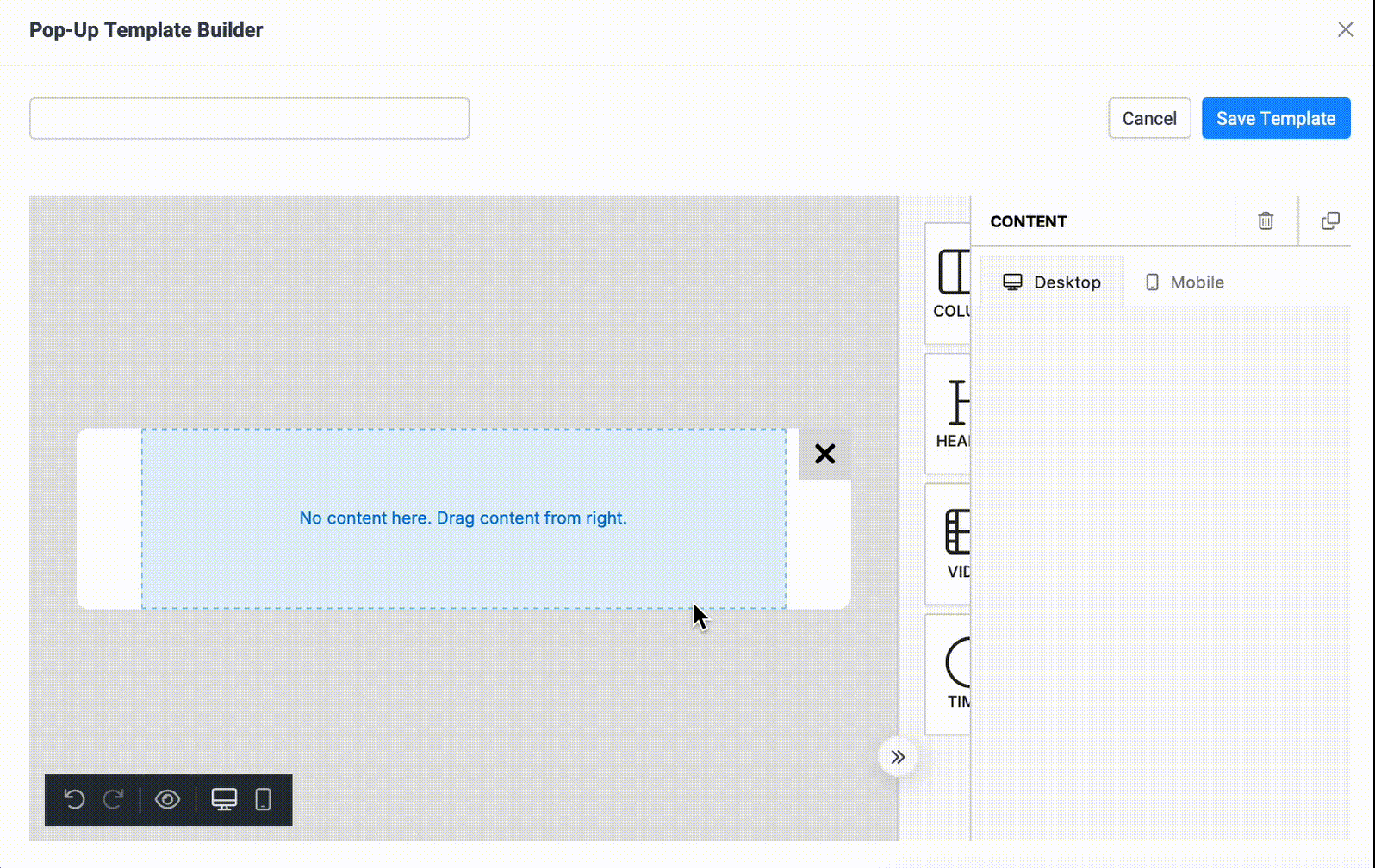Viewport: 1375px width, 868px height.
Task: Click the template name input field
Action: tap(250, 119)
